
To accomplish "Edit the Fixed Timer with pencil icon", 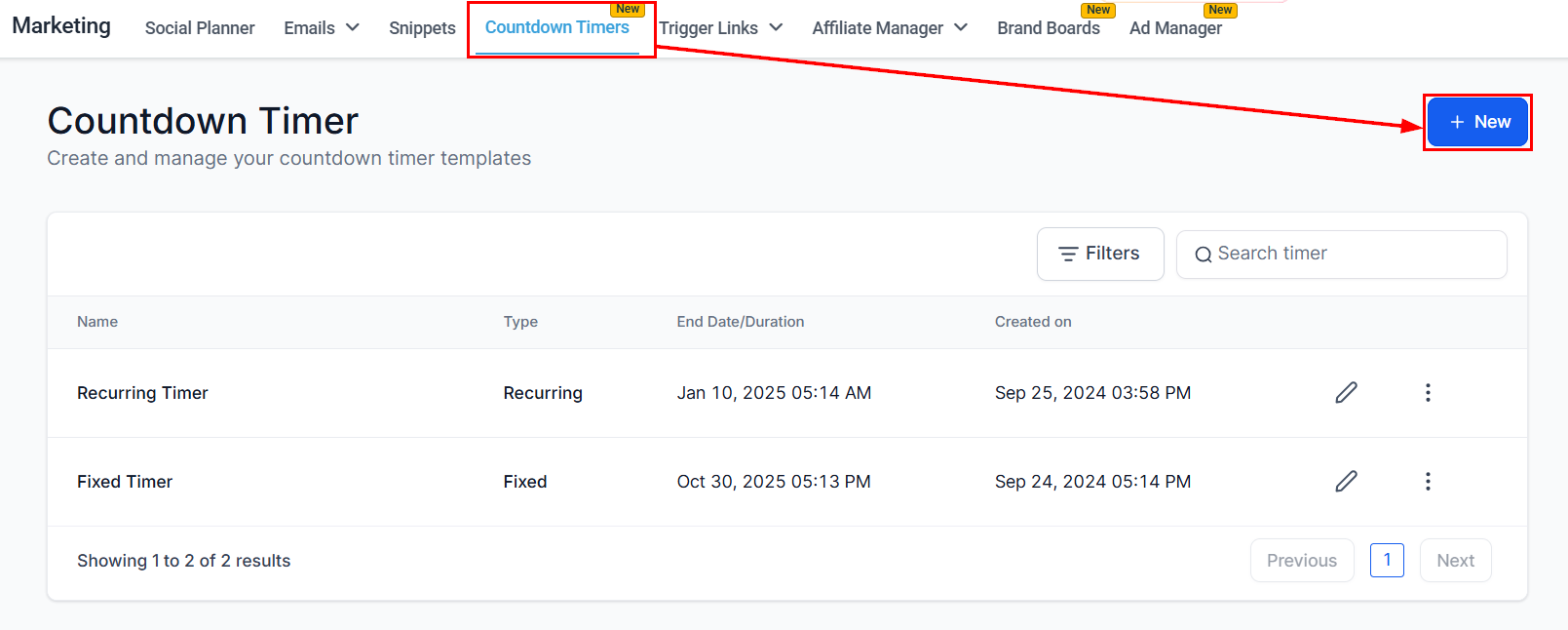I will tap(1346, 482).
